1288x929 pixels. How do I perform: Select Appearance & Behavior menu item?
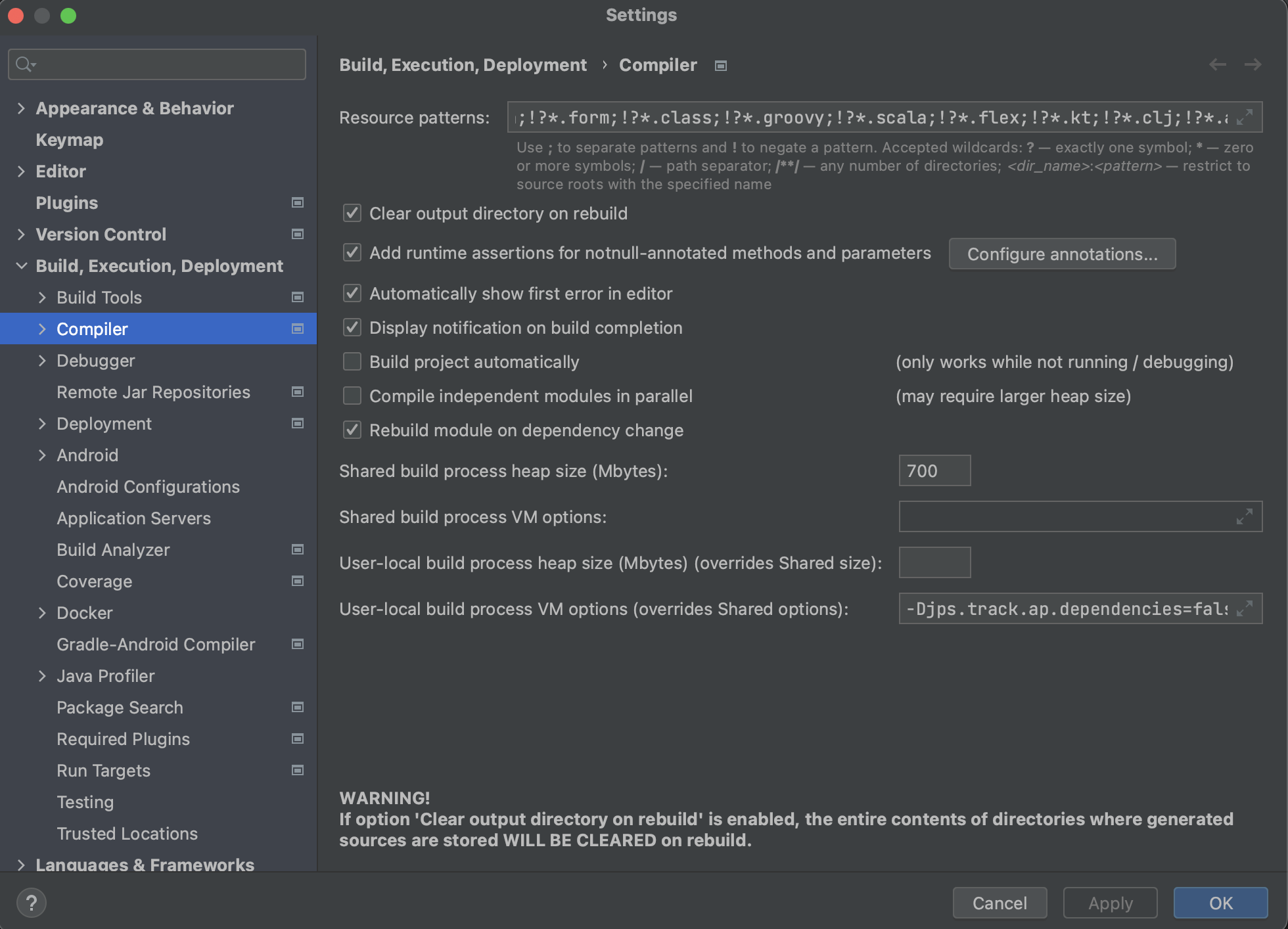[x=135, y=107]
